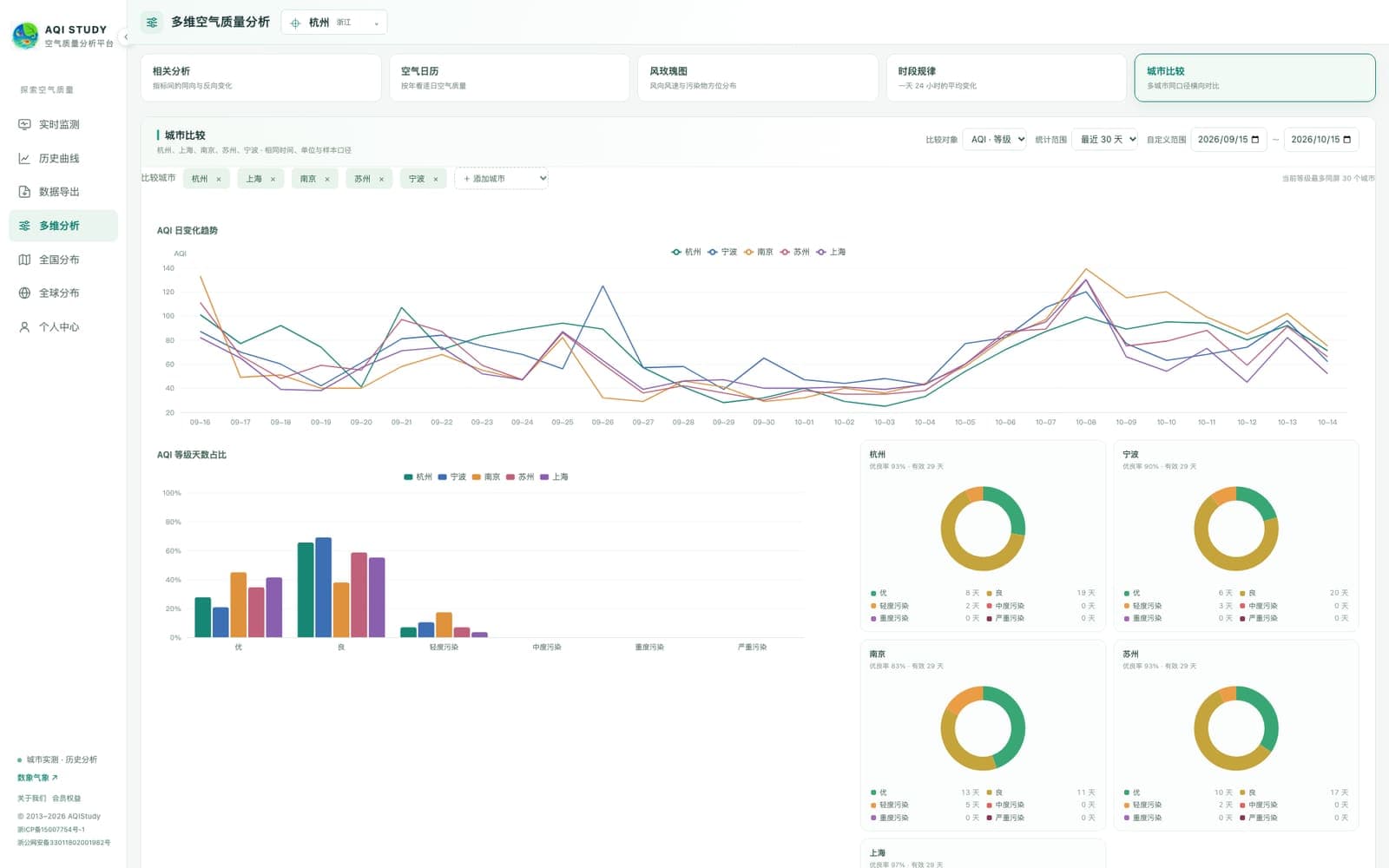Click 南京 color swatch in bar legend
1389x868 pixels.
click(x=477, y=477)
